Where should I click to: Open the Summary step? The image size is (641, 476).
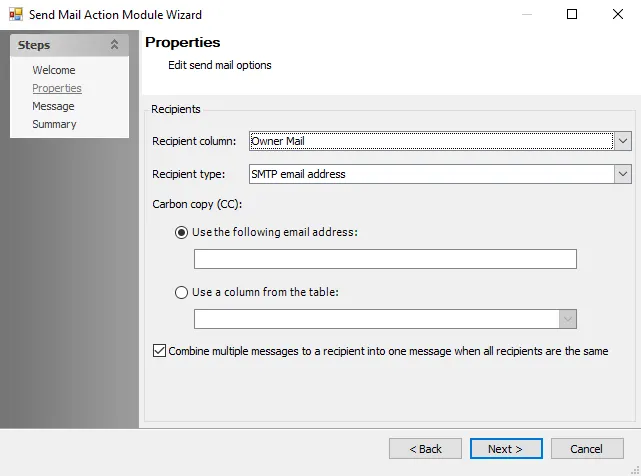(x=54, y=124)
